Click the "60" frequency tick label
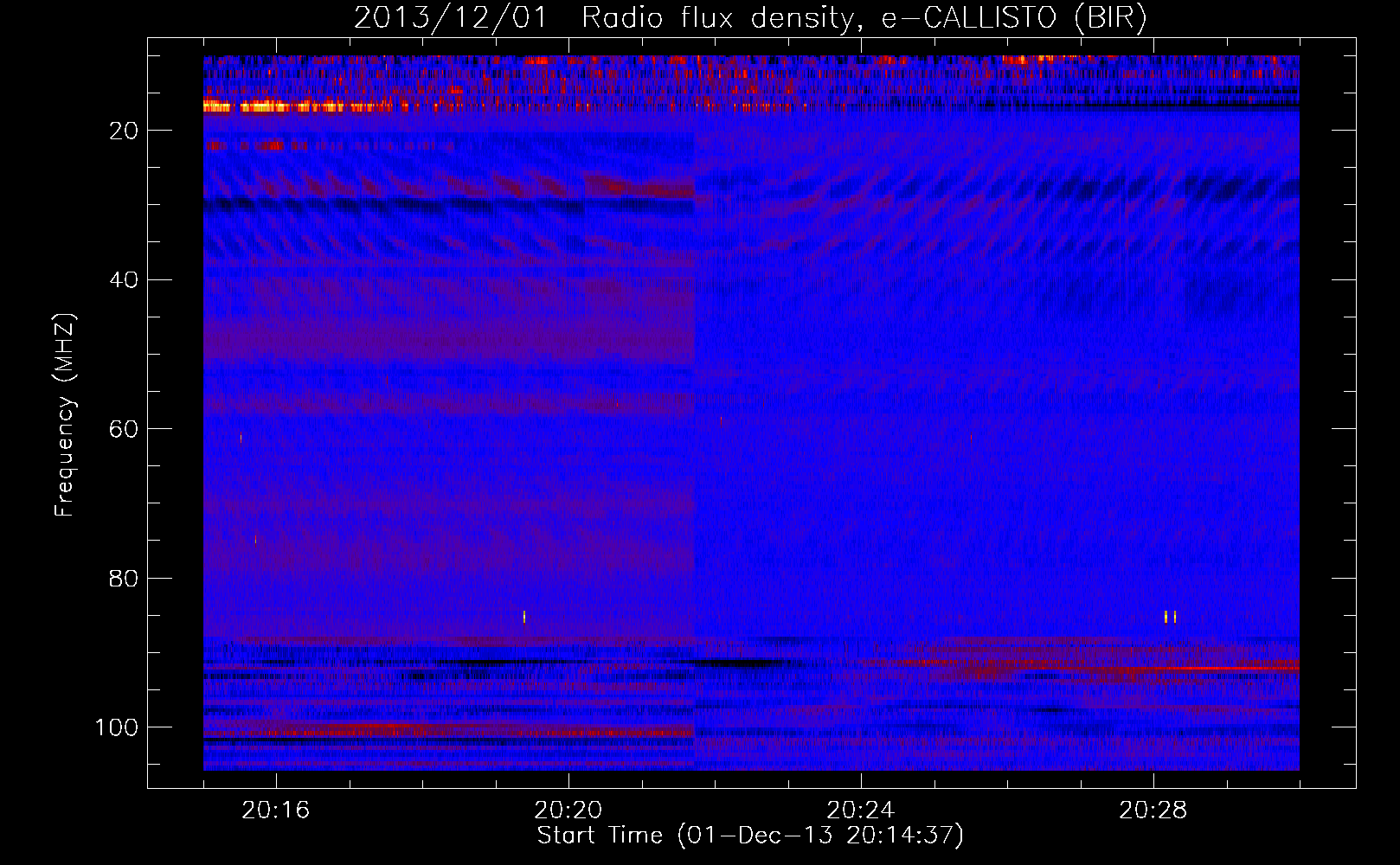Screen dimensions: 1400x865 (x=125, y=429)
